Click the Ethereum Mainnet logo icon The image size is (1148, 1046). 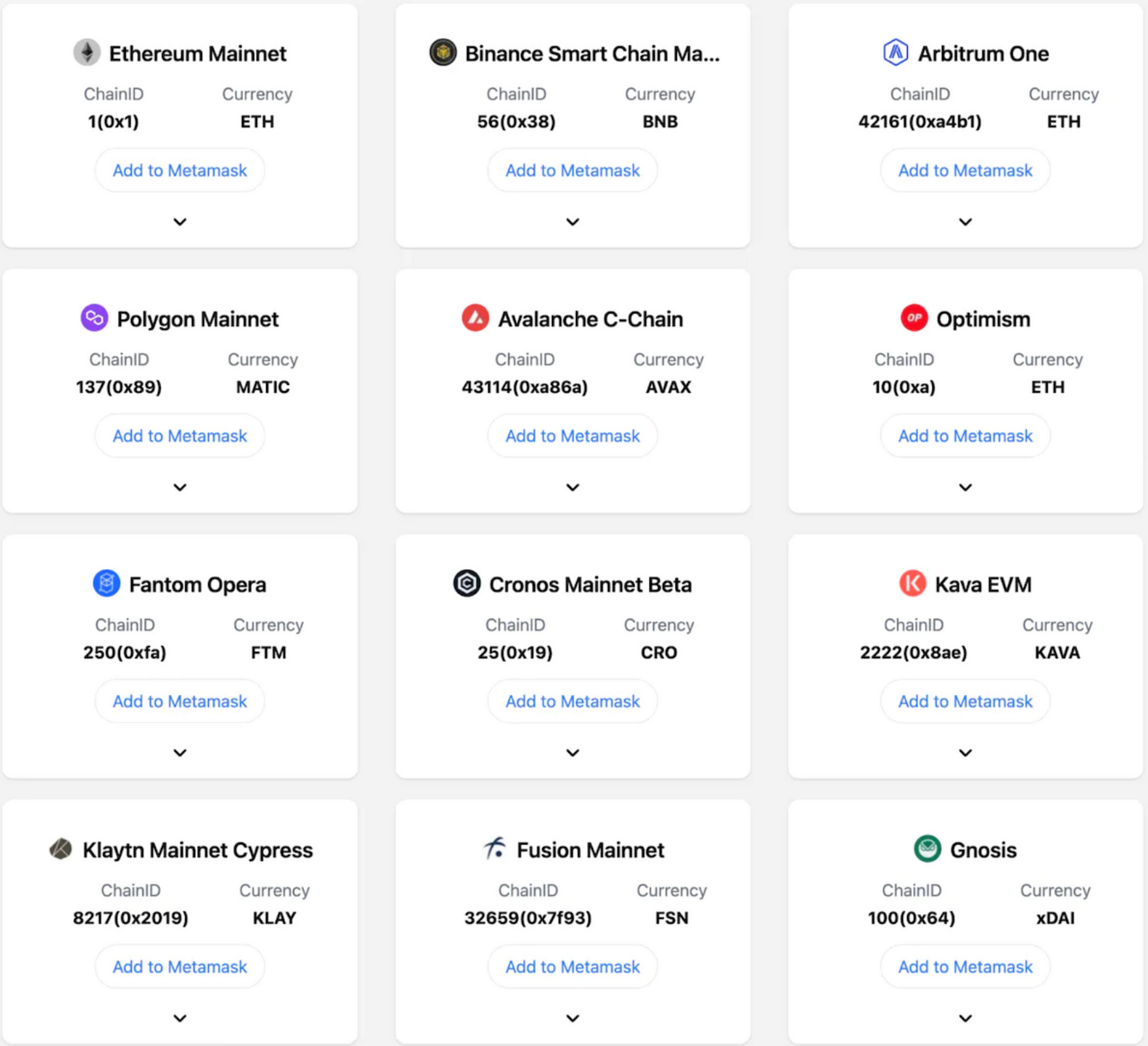click(x=87, y=53)
